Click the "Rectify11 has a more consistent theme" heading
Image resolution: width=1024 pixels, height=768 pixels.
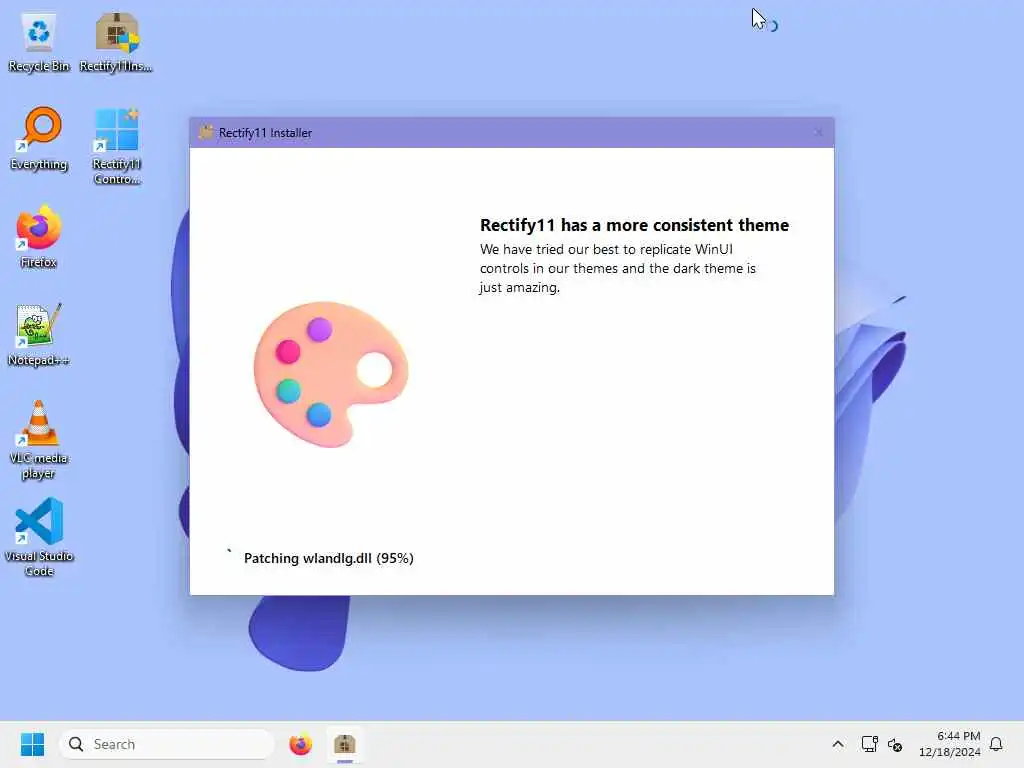tap(634, 225)
